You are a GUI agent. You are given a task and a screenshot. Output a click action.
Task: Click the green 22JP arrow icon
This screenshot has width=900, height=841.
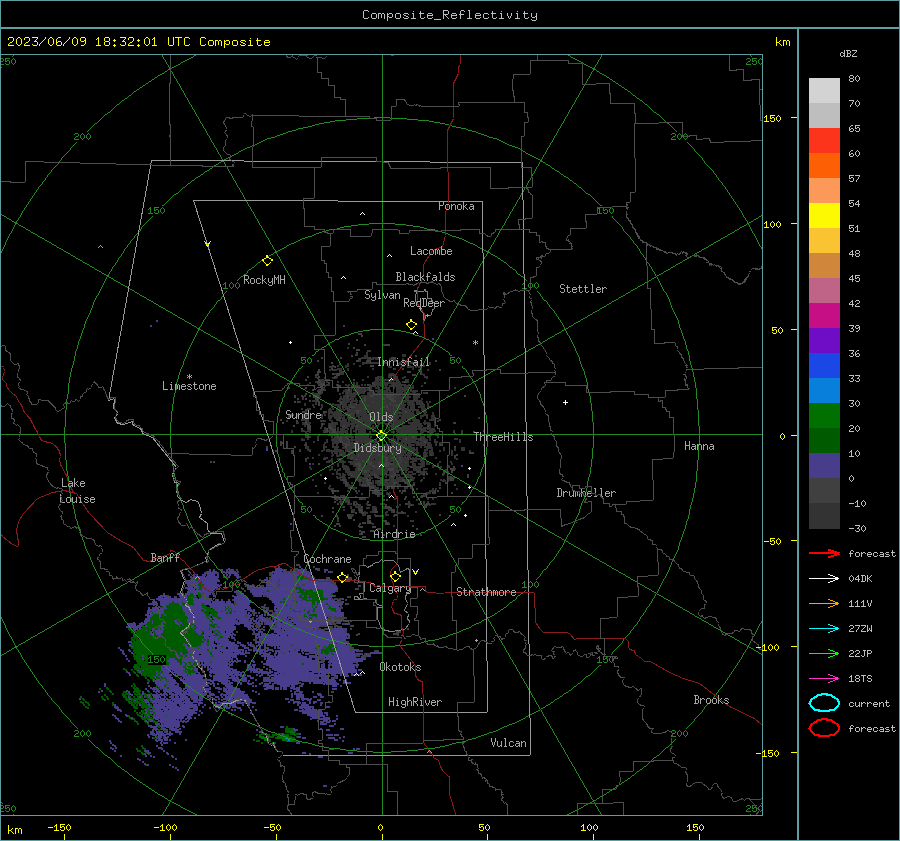click(824, 653)
